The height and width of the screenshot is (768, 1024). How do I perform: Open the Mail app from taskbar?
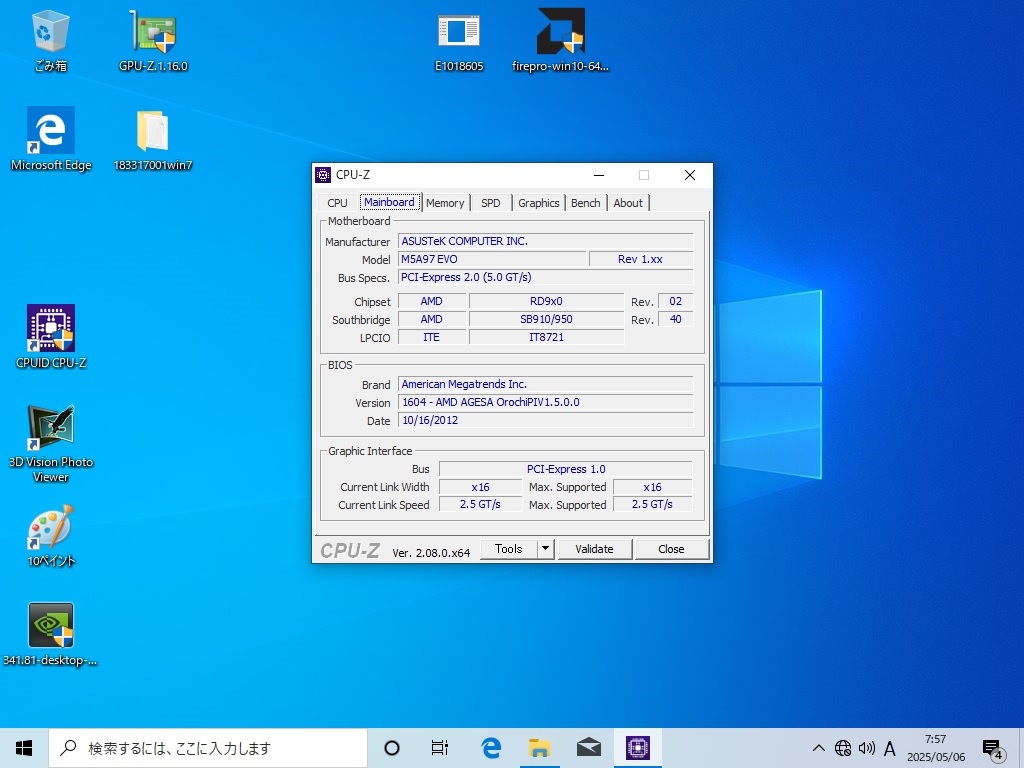588,748
